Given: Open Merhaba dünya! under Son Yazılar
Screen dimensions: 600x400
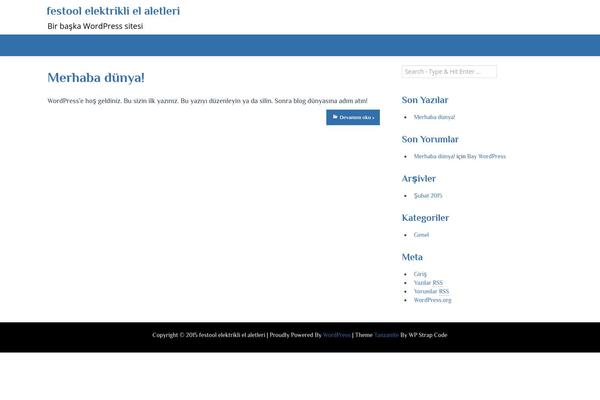Looking at the screenshot, I should [434, 117].
